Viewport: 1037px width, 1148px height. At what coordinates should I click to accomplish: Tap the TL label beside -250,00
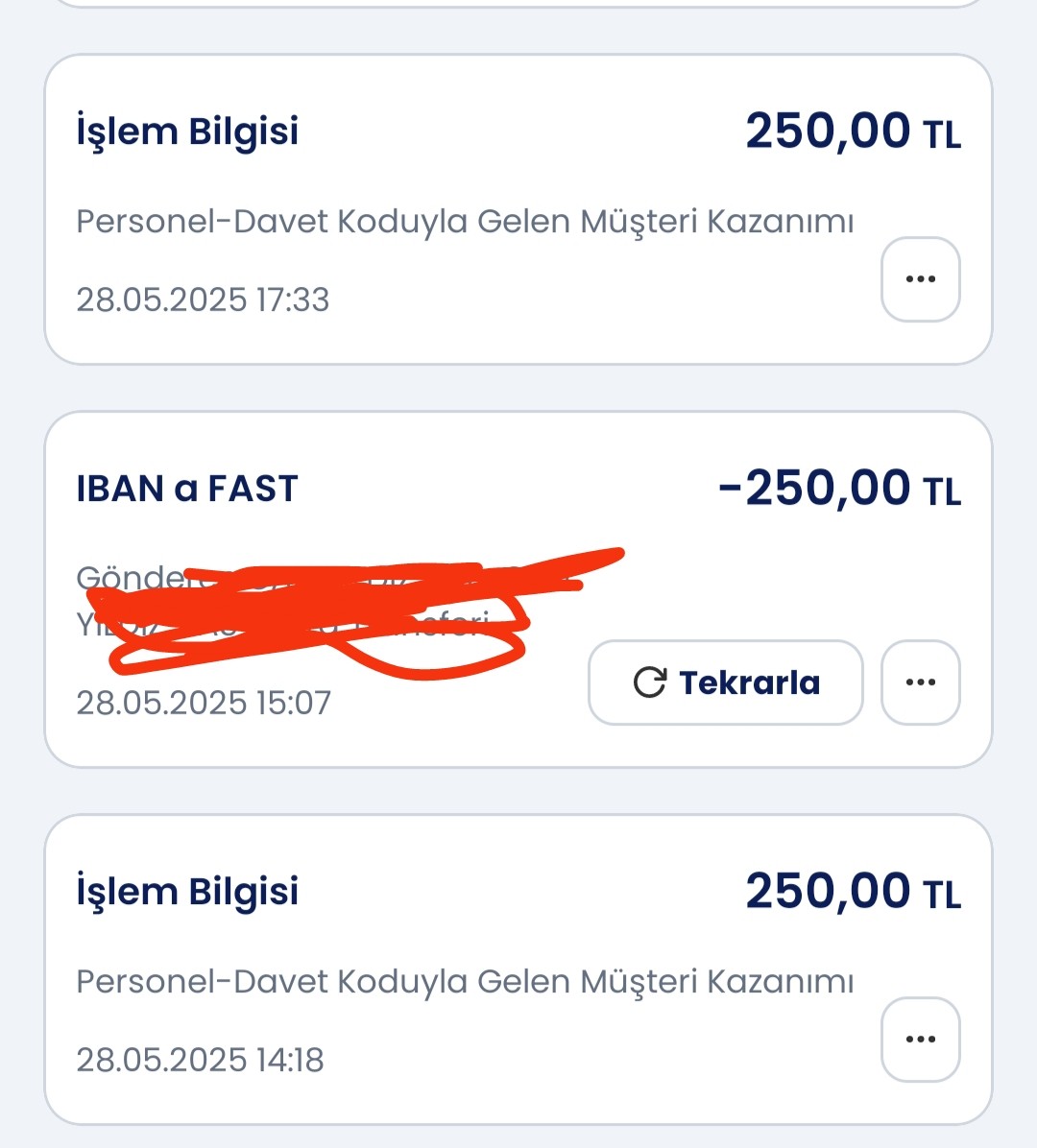point(942,491)
